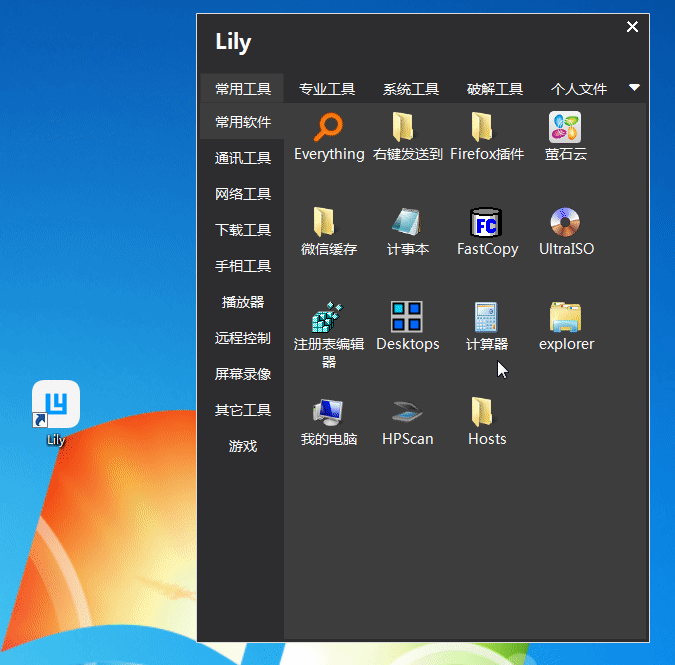Launch the 注册表编辑器 registry editor
The height and width of the screenshot is (665, 675).
click(x=329, y=318)
